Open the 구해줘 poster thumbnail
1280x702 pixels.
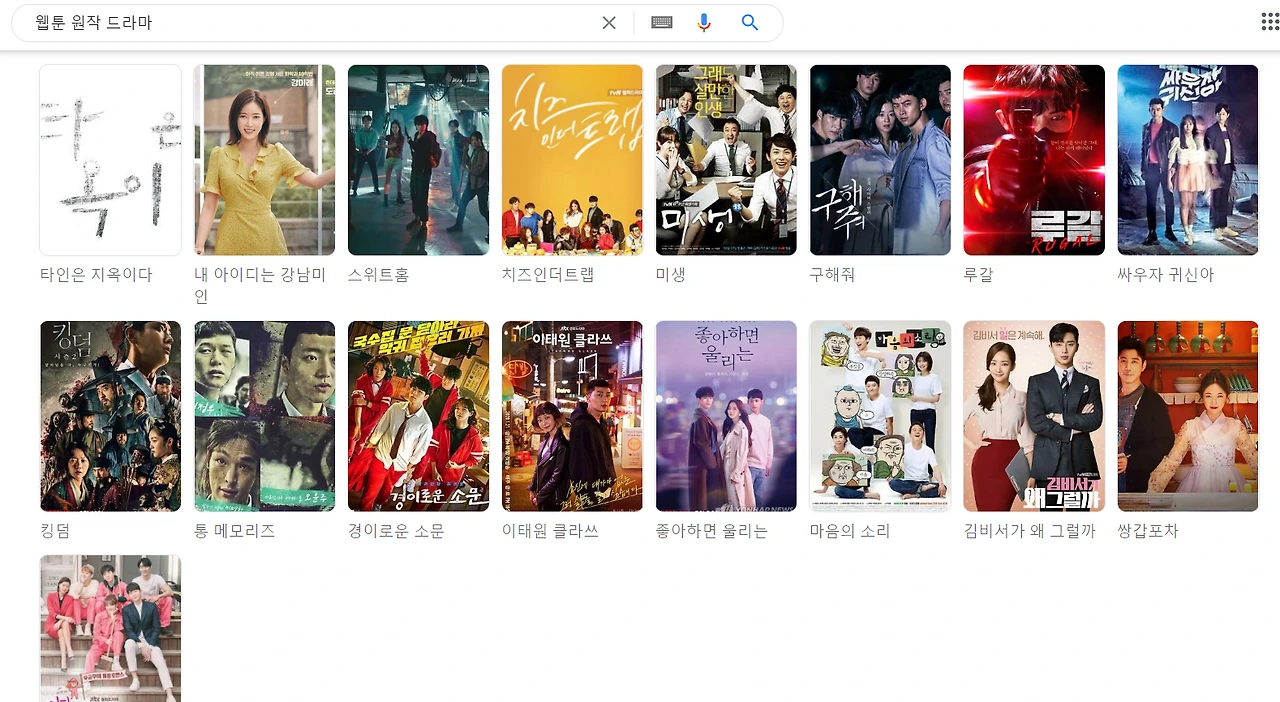[880, 160]
